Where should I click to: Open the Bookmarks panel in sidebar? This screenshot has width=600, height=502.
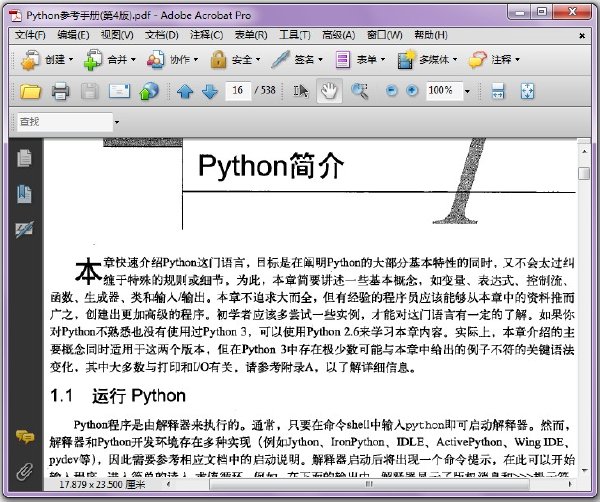(x=24, y=194)
